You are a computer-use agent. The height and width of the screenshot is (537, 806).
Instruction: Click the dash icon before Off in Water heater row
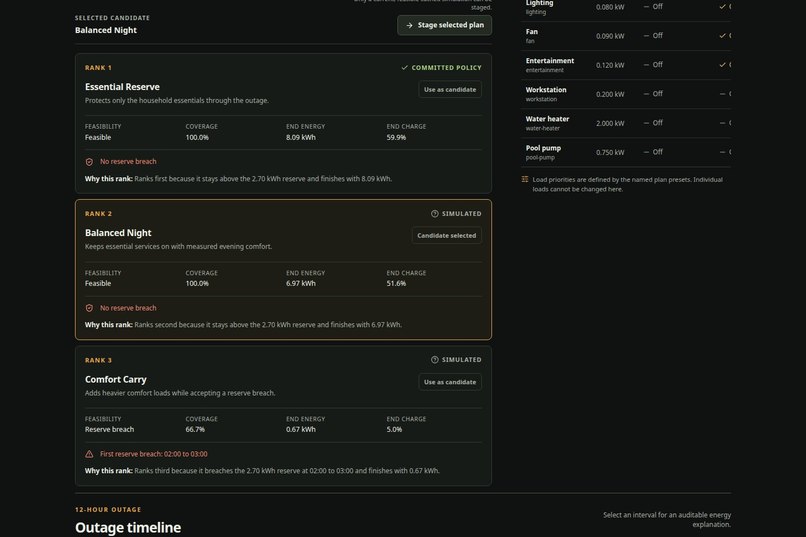click(646, 123)
